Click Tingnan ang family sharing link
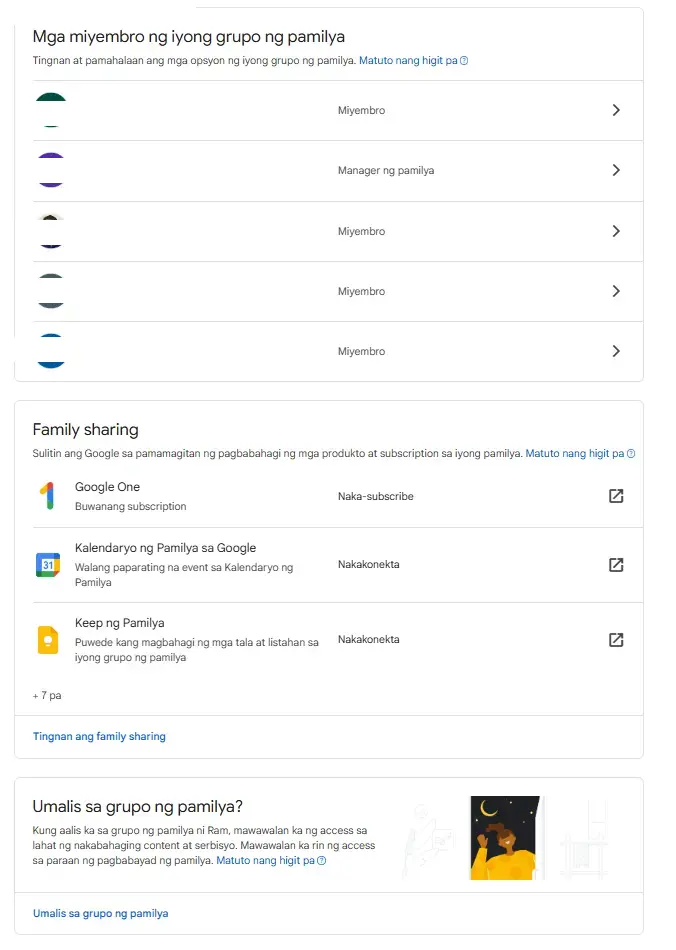This screenshot has height=950, width=676. (x=99, y=736)
